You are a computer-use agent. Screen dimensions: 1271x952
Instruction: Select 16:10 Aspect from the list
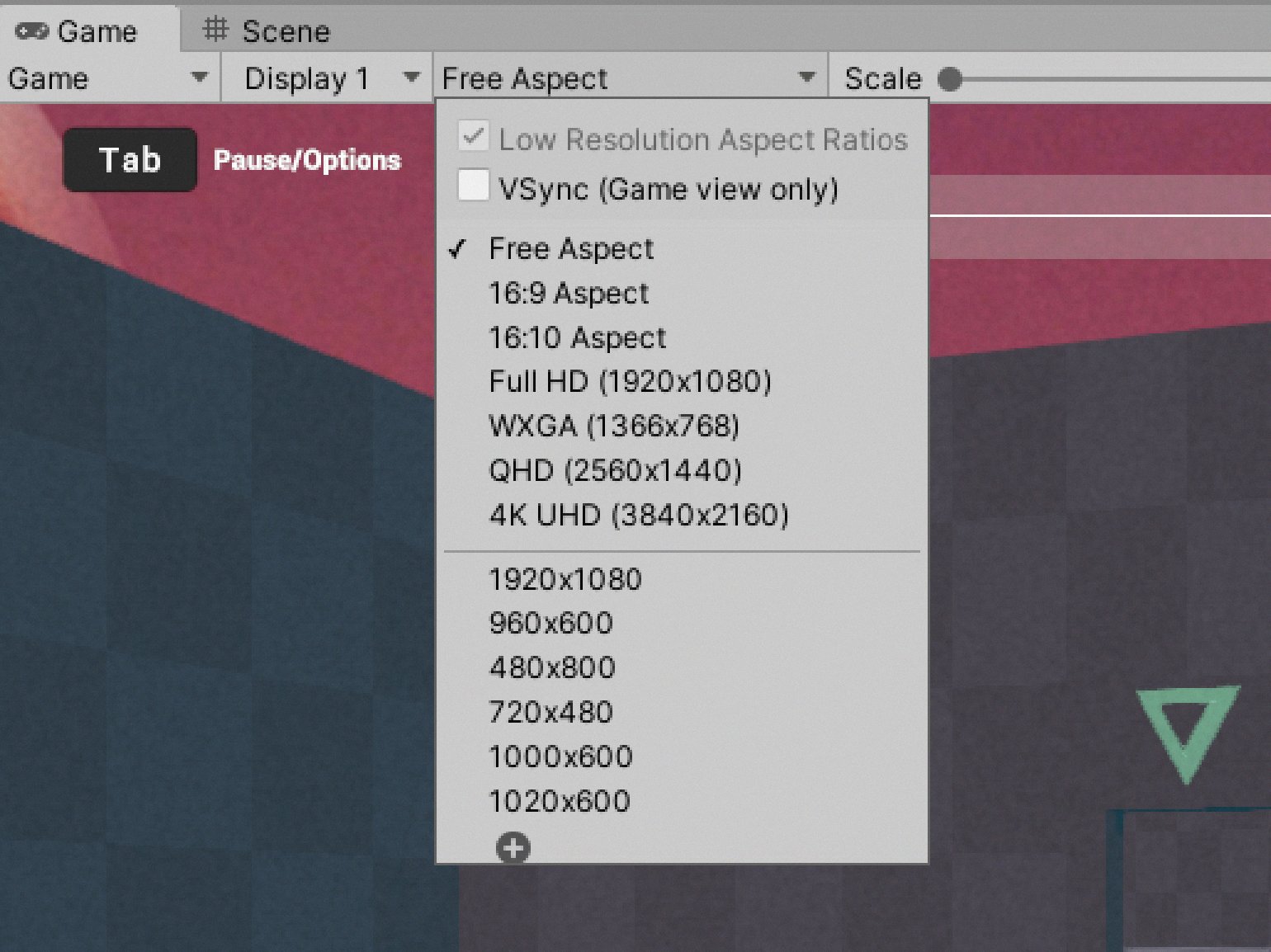click(577, 338)
